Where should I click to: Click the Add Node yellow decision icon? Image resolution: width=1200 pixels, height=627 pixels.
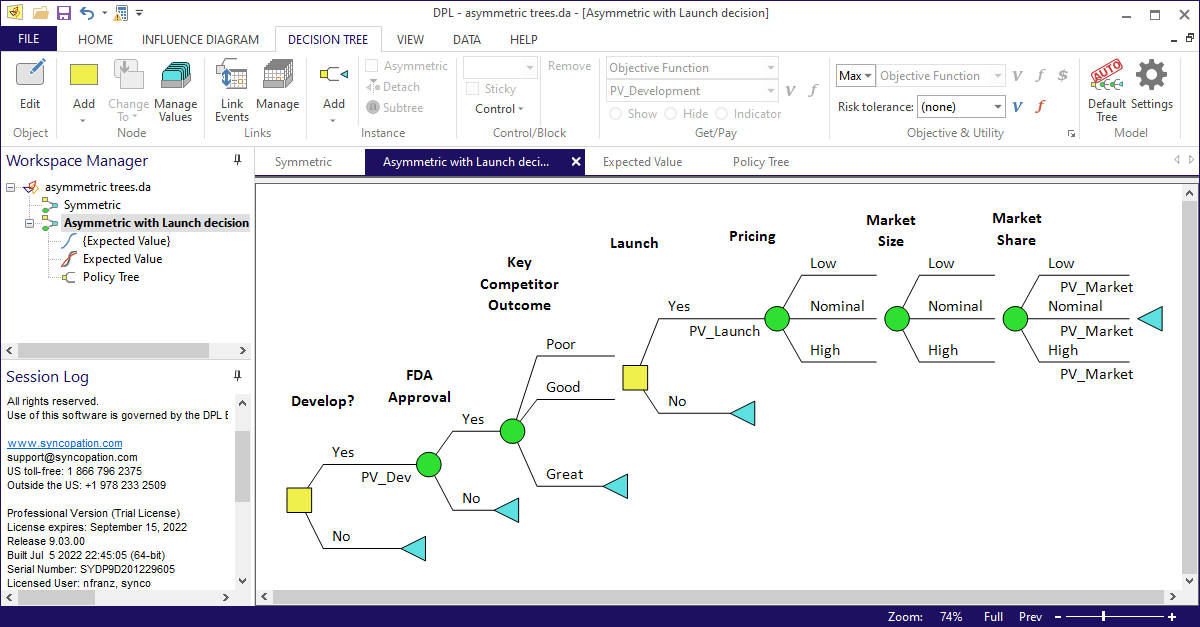pos(83,75)
